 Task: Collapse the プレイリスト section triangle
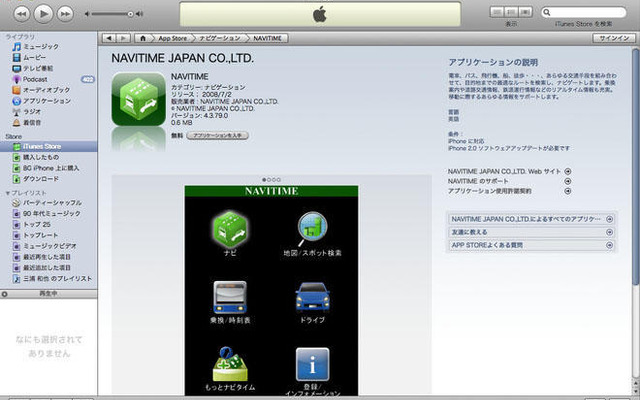click(7, 193)
